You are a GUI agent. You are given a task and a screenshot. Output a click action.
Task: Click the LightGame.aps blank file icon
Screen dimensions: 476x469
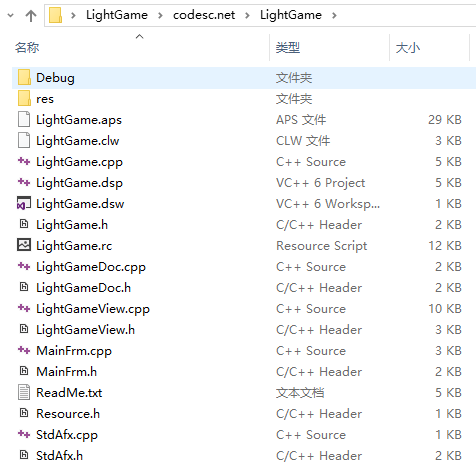[24, 120]
